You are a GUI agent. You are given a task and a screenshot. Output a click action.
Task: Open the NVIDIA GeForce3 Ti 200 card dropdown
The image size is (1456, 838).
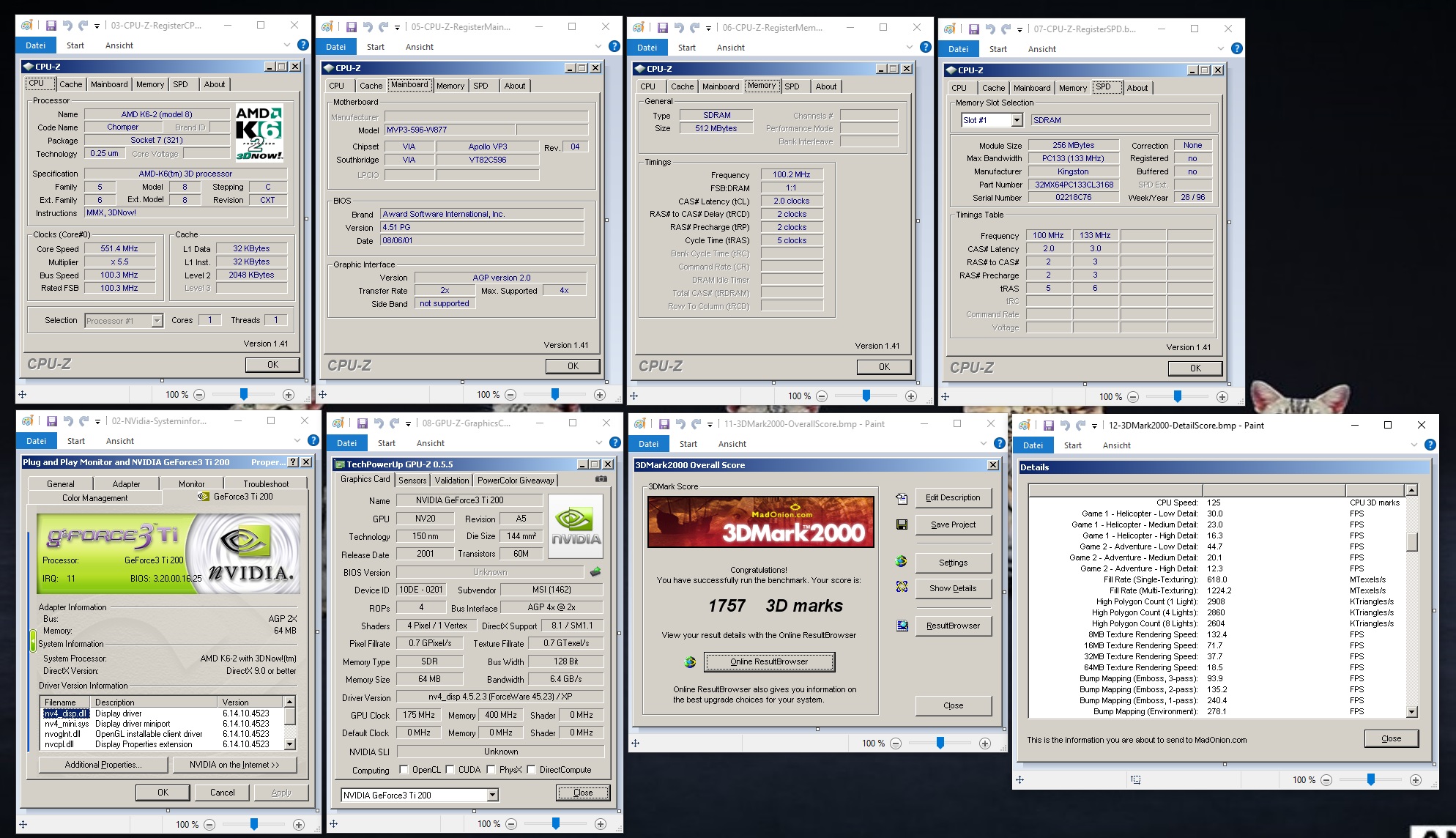pos(492,795)
